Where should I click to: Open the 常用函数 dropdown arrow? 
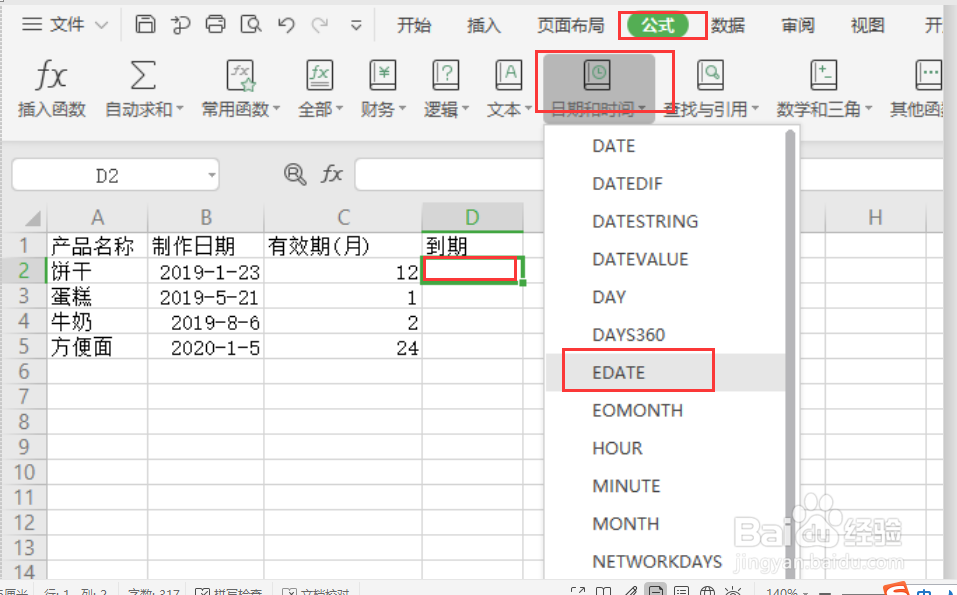click(276, 110)
